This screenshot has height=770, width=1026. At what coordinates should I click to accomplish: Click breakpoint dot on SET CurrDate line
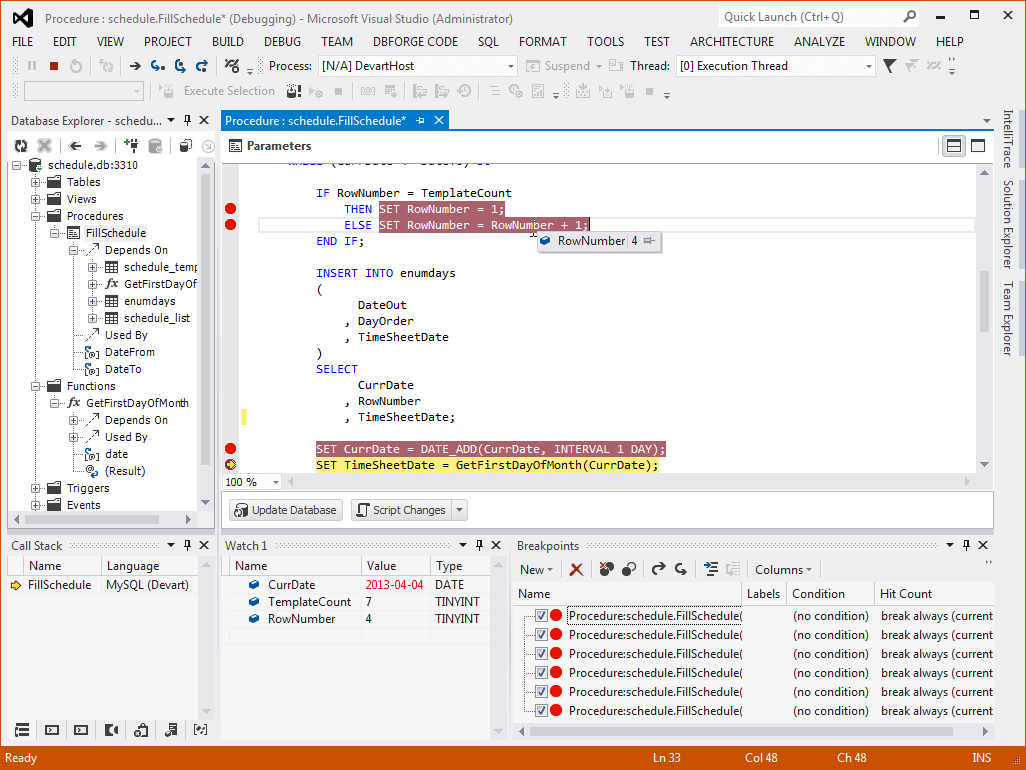[230, 449]
